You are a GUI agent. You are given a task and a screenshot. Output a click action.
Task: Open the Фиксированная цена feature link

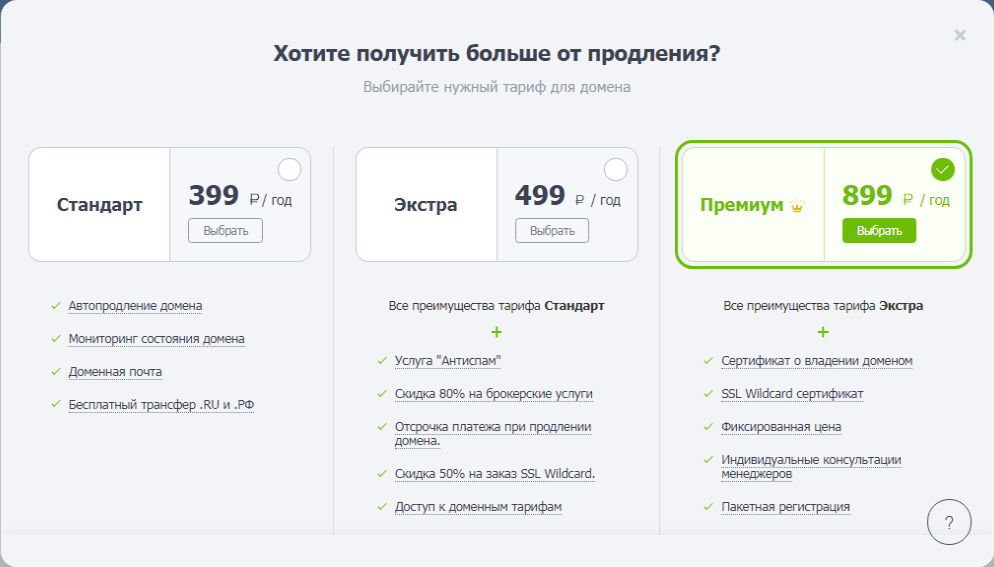click(781, 427)
